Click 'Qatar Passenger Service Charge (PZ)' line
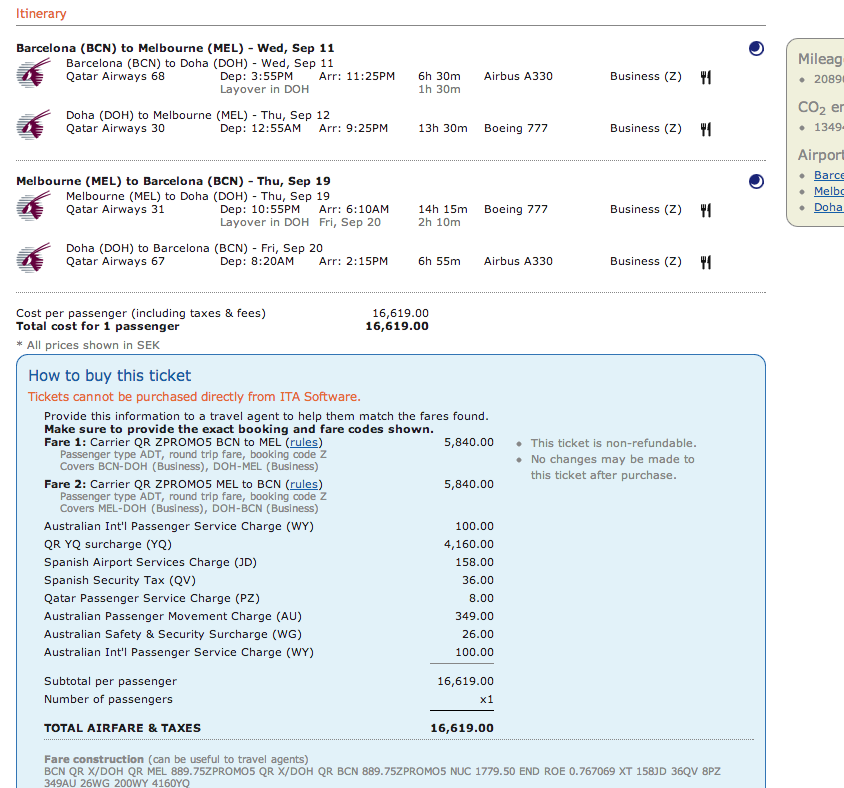This screenshot has width=844, height=788. pyautogui.click(x=152, y=598)
